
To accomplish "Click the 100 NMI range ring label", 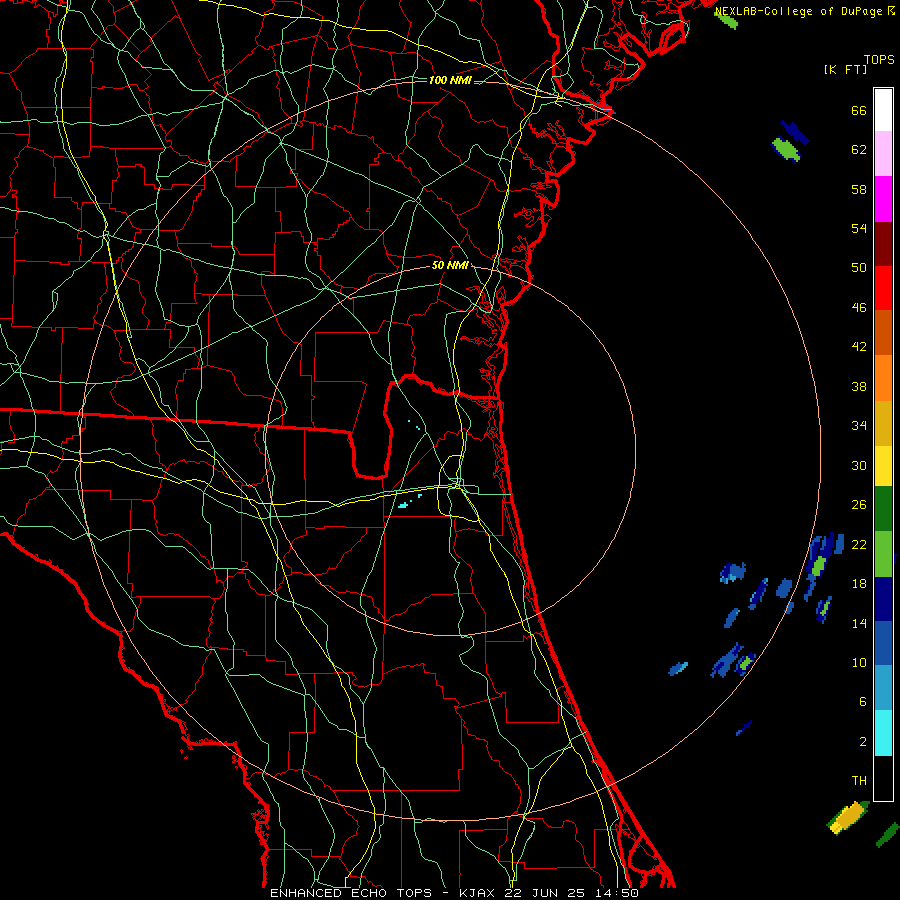I will click(450, 80).
